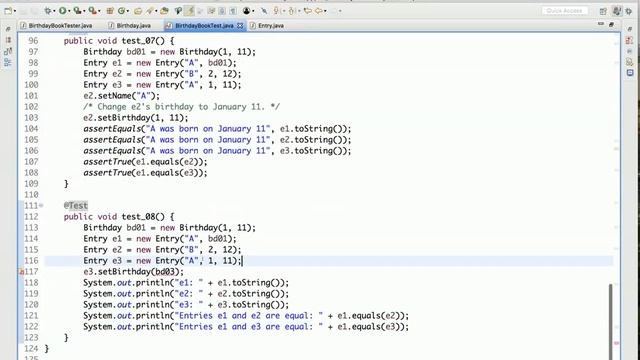Toggle Mark Occurrences highlighter button

click(190, 11)
